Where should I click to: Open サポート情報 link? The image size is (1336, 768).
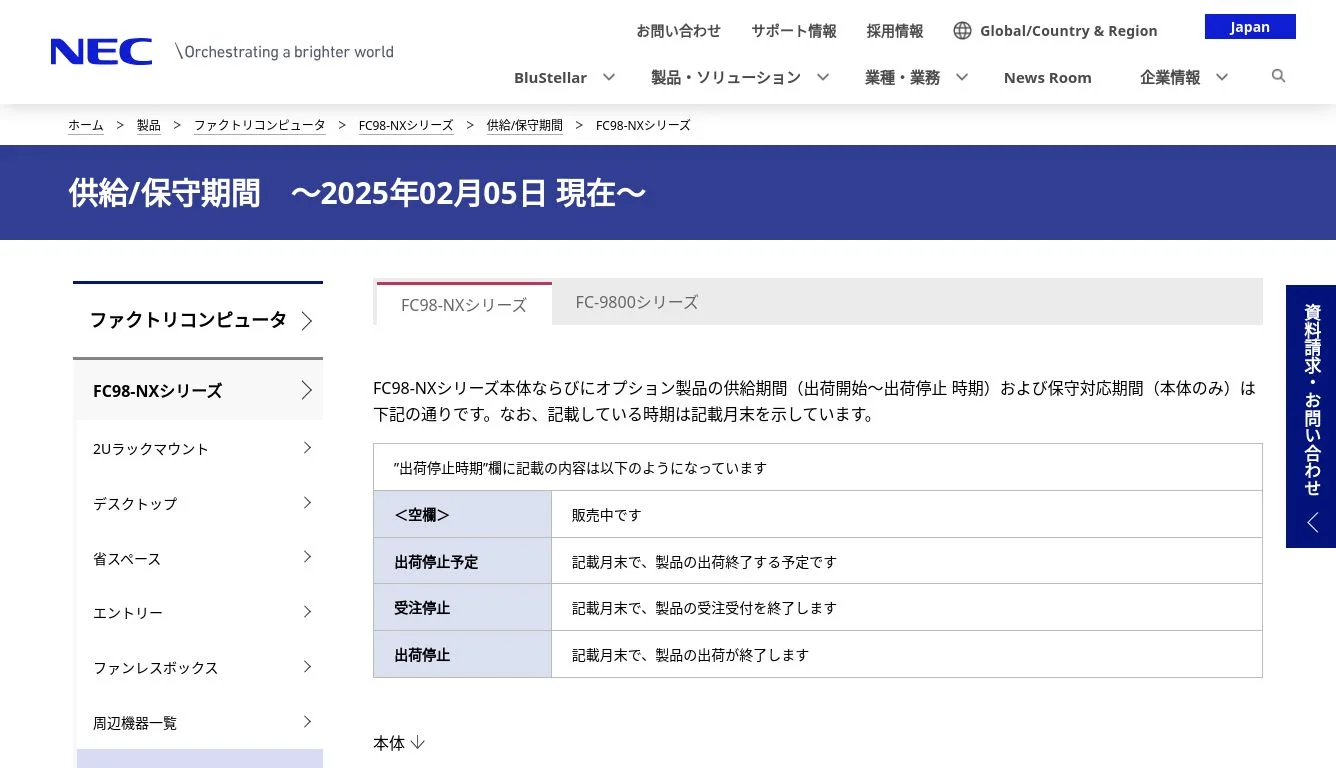(x=794, y=31)
